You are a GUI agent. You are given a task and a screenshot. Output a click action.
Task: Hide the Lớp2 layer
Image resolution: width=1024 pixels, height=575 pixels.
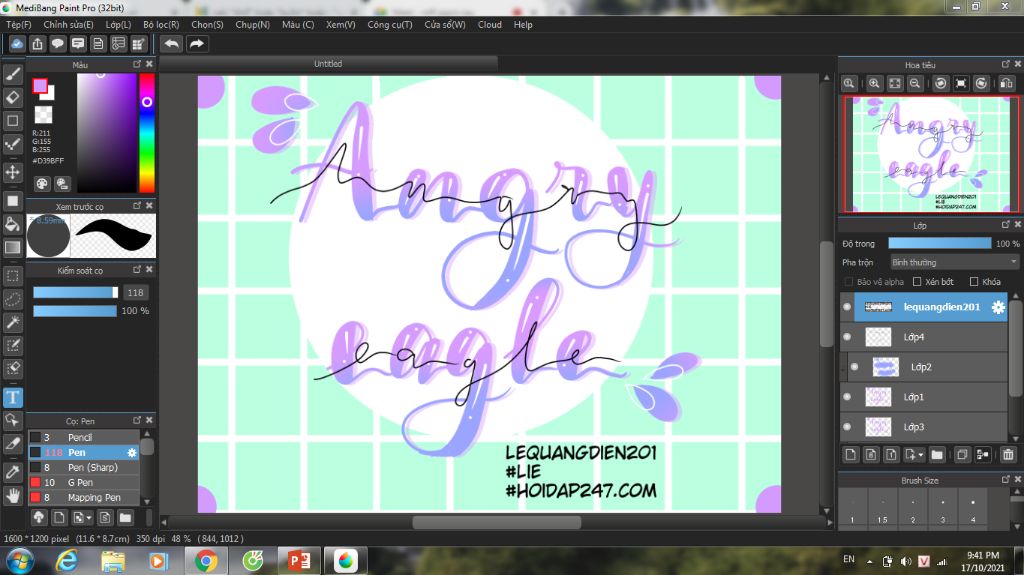854,367
